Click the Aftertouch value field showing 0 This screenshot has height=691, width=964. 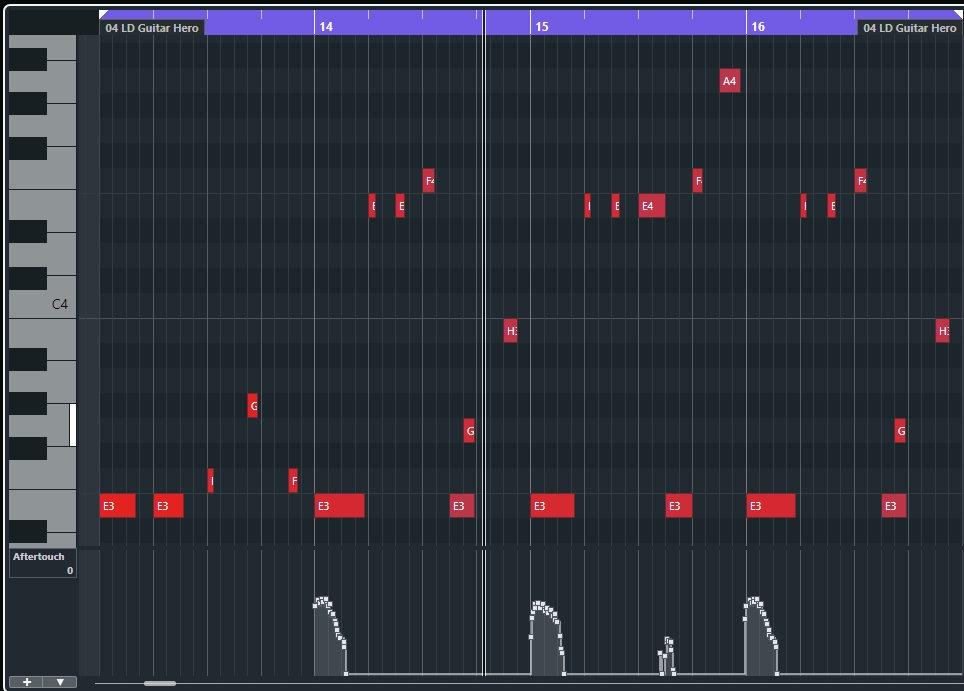point(69,570)
